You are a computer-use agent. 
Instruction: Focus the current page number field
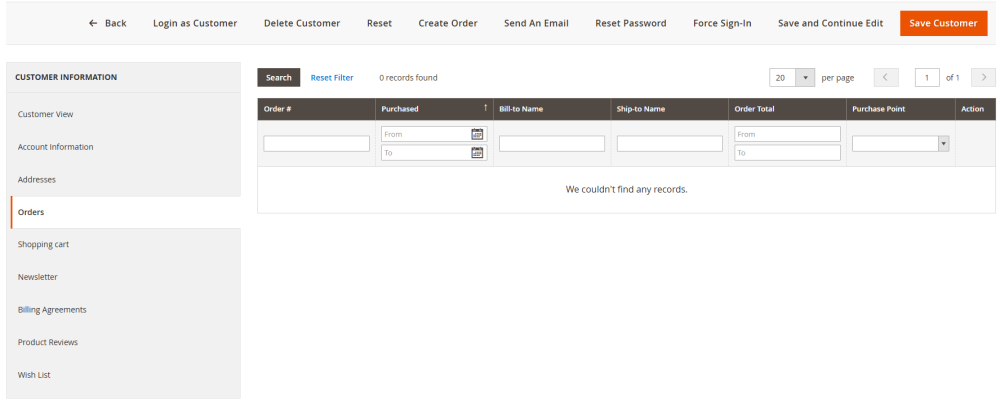pos(927,78)
